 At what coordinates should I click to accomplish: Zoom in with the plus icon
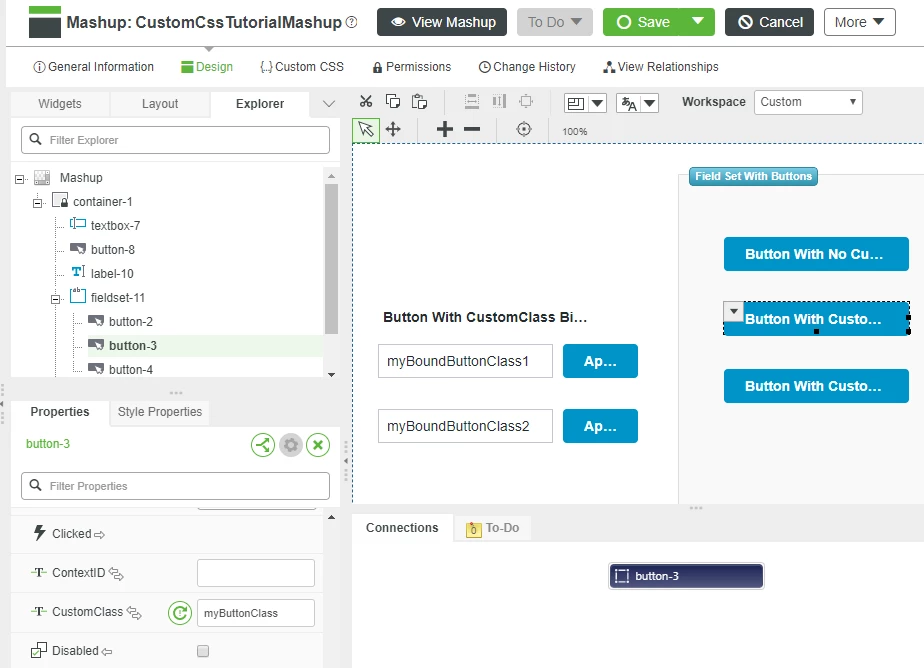[445, 129]
